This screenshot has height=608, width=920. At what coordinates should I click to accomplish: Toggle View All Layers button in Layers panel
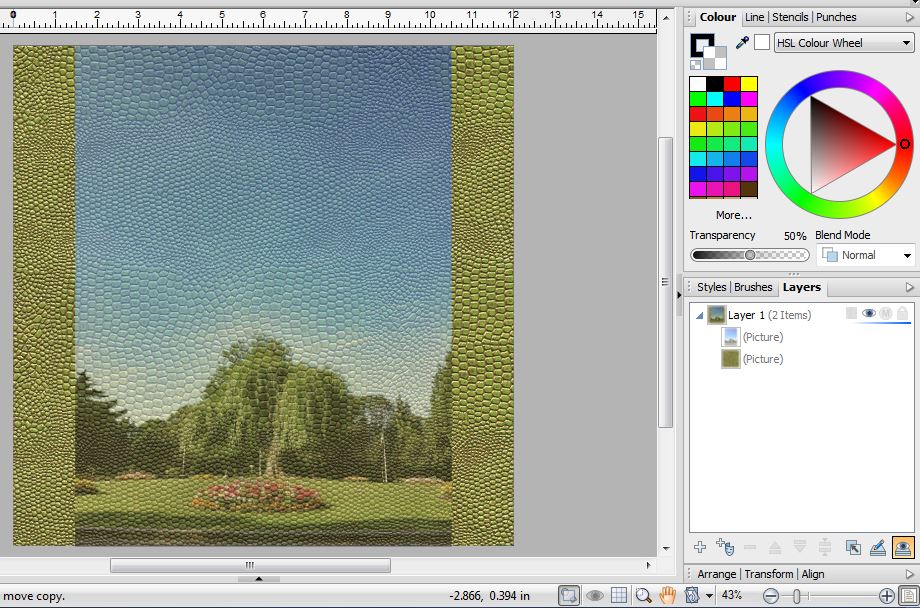point(902,547)
